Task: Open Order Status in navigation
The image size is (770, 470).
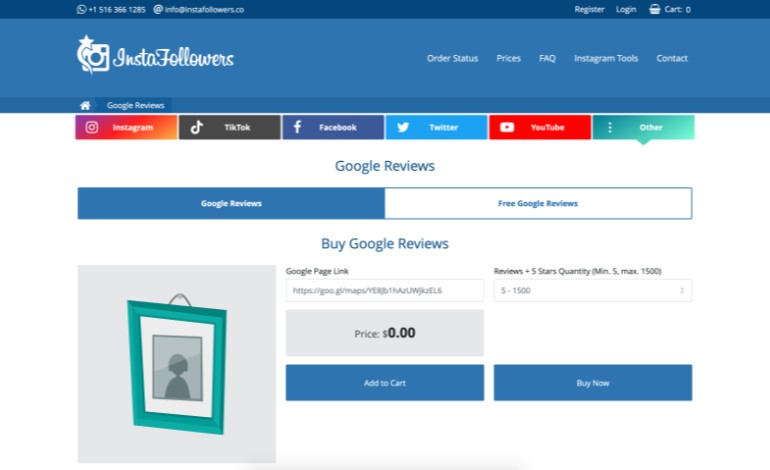Action: (x=452, y=58)
